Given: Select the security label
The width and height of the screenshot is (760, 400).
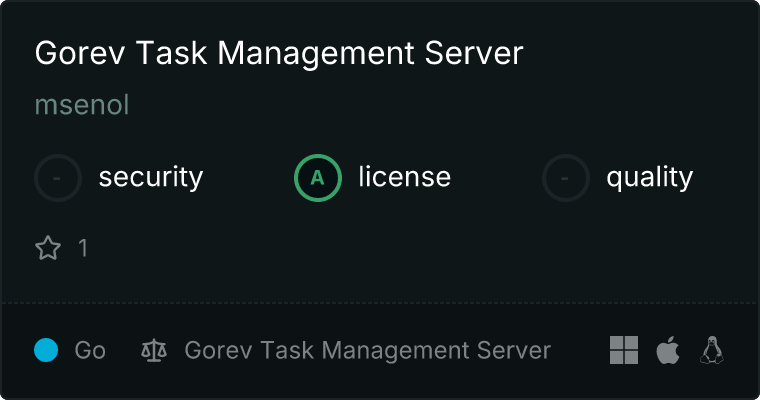Looking at the screenshot, I should point(150,178).
